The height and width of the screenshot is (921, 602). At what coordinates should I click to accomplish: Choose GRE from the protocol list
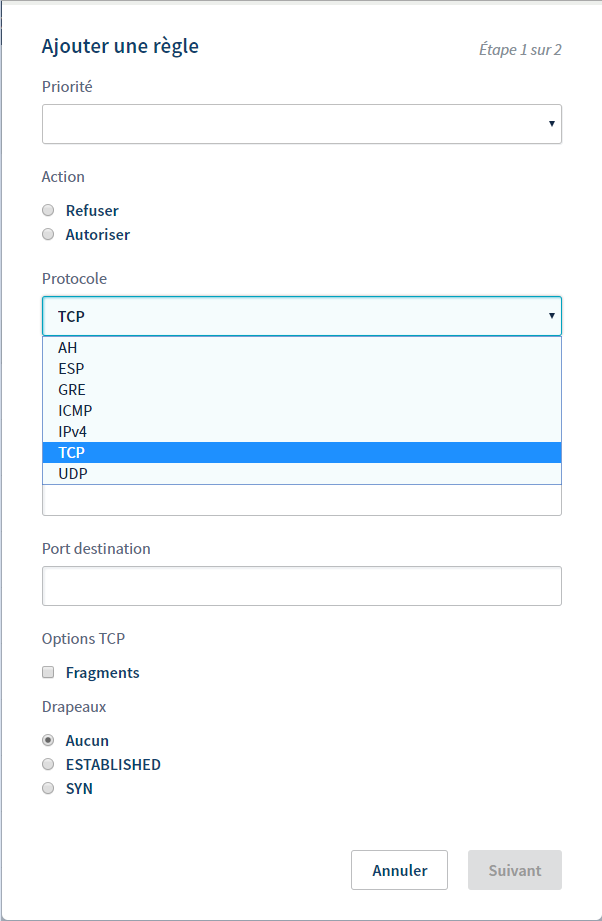[302, 390]
